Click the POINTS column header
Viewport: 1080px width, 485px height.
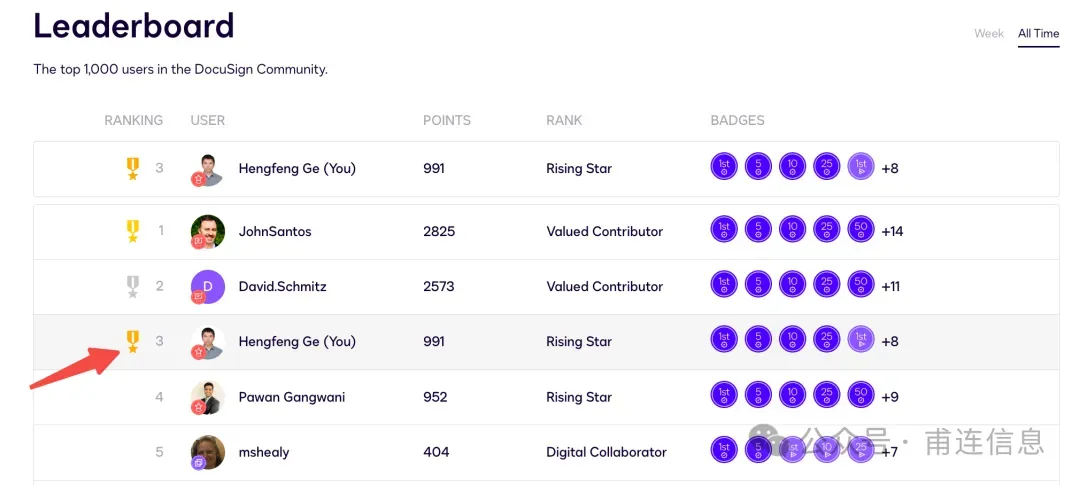[x=446, y=121]
